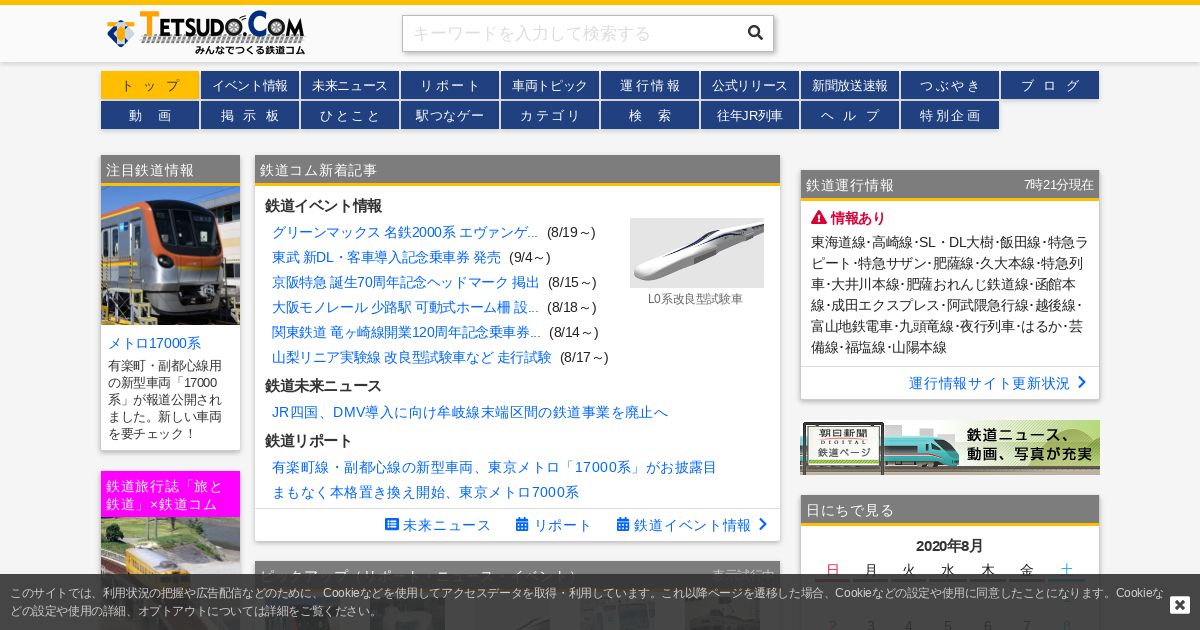Screen dimensions: 1200x630
Task: Open 大阪モノレール 少路駅 可動式ホーム柵 link
Action: [405, 307]
